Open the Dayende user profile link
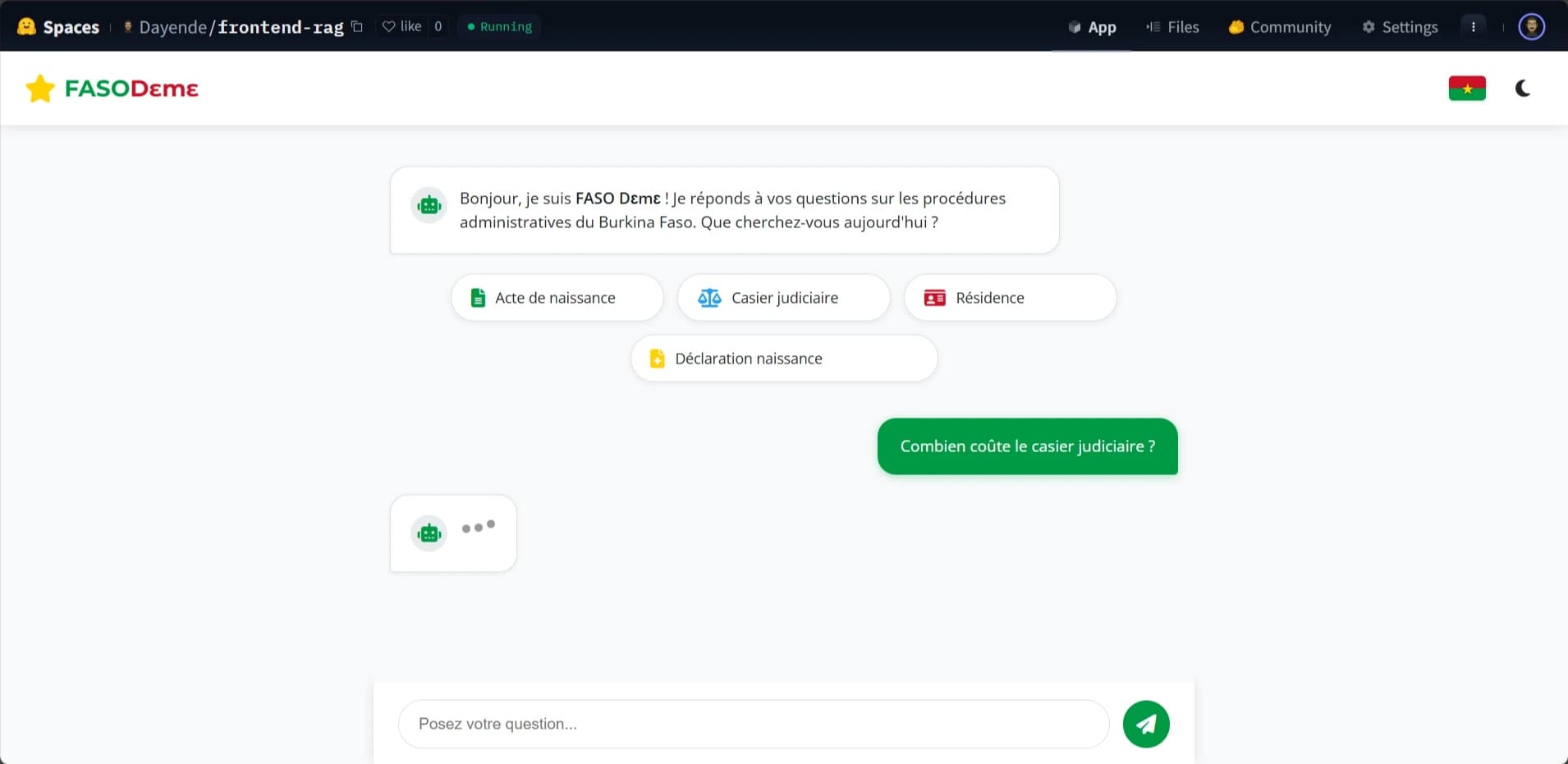 [x=172, y=27]
